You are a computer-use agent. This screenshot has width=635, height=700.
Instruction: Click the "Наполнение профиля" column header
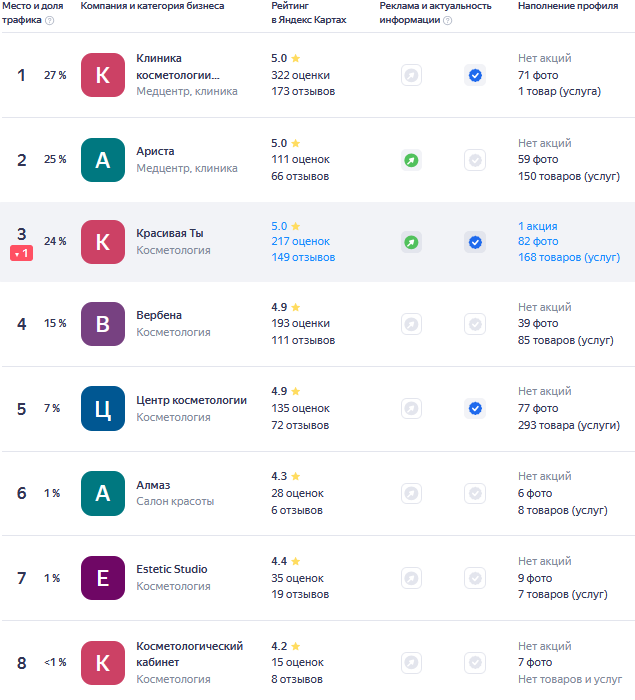pyautogui.click(x=568, y=6)
